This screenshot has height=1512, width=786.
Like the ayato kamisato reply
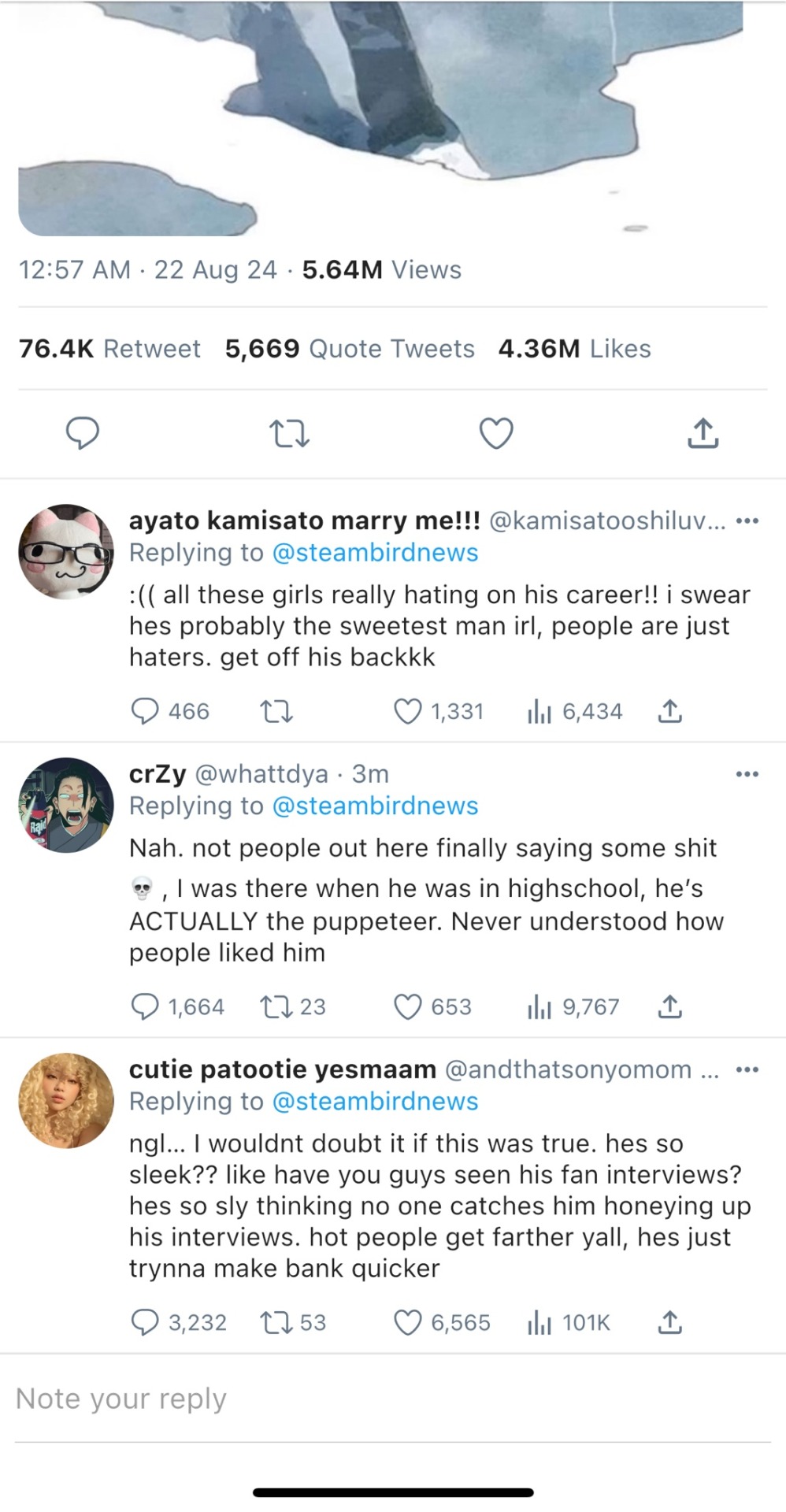(407, 712)
